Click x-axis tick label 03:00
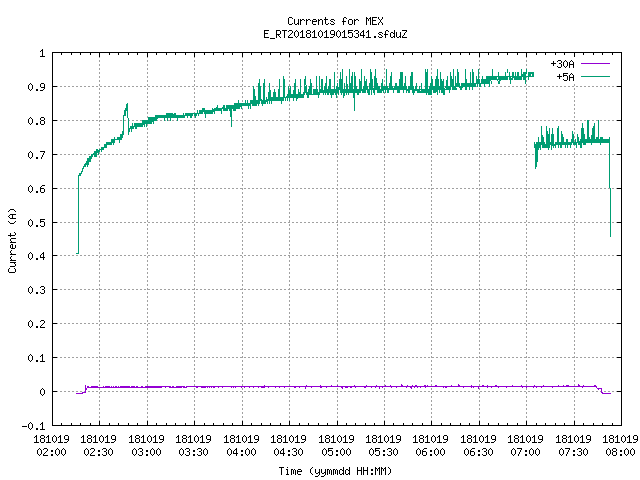Image resolution: width=640 pixels, height=480 pixels. click(x=146, y=452)
